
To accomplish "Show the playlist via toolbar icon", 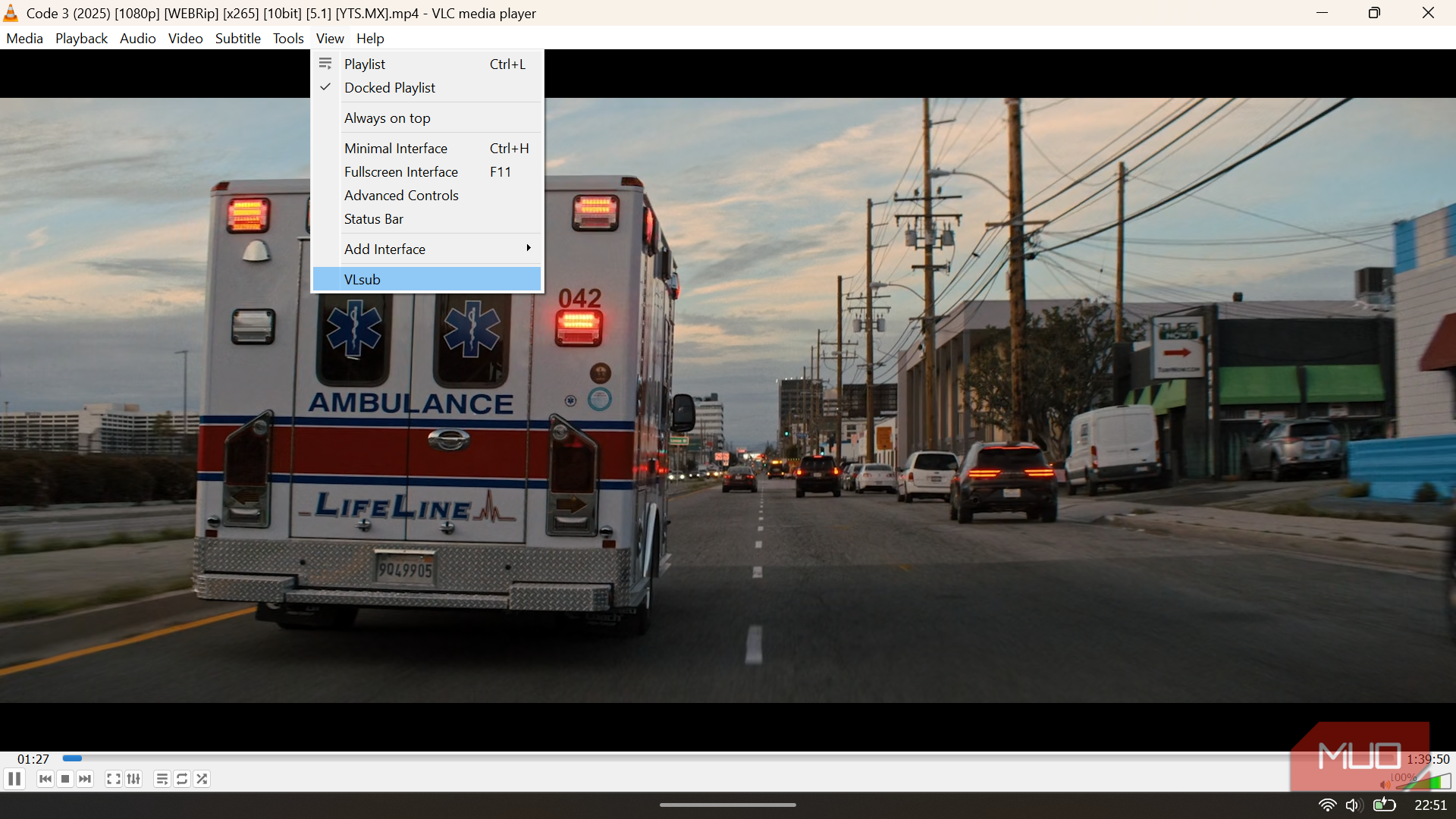I will click(162, 779).
